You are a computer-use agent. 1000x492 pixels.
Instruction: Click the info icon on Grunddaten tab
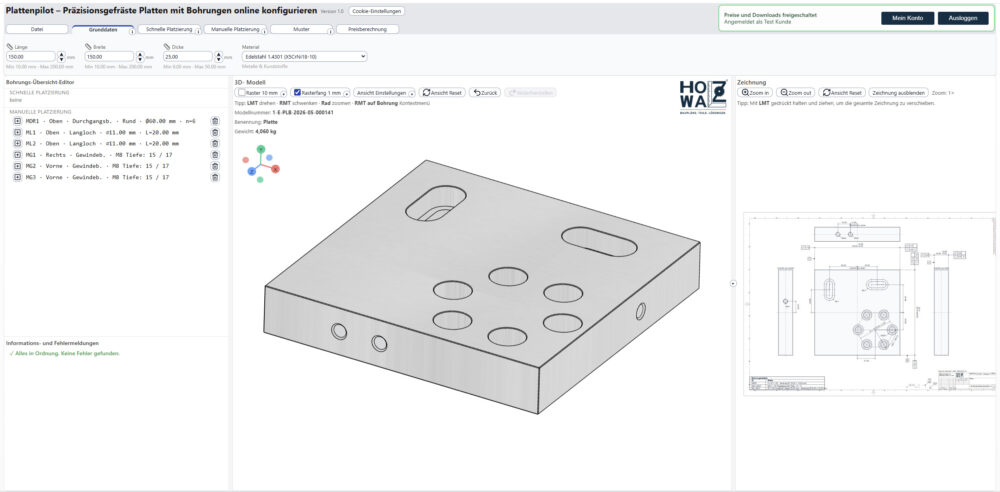tap(131, 31)
